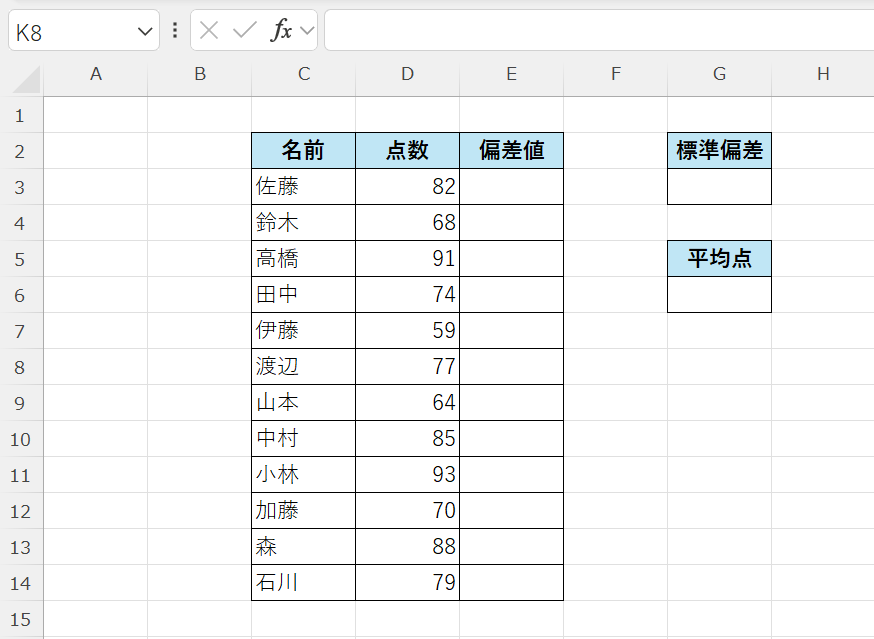Expand the Name Box dropdown arrow

click(x=144, y=32)
